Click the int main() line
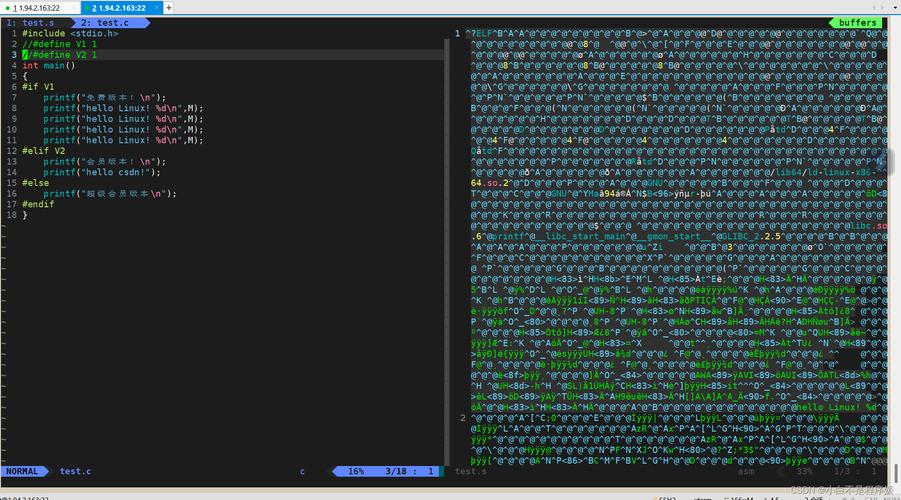Screen dimensions: 901x500 (49, 66)
